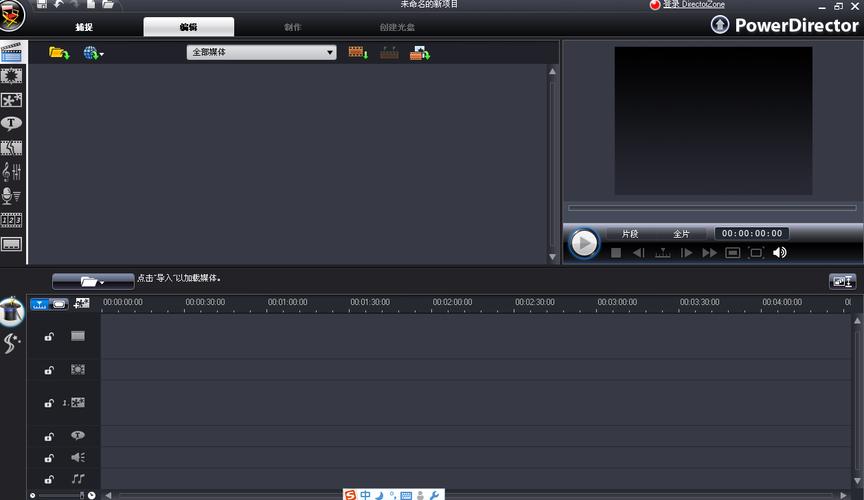The image size is (864, 500).
Task: Toggle lock on the title track
Action: click(x=49, y=437)
